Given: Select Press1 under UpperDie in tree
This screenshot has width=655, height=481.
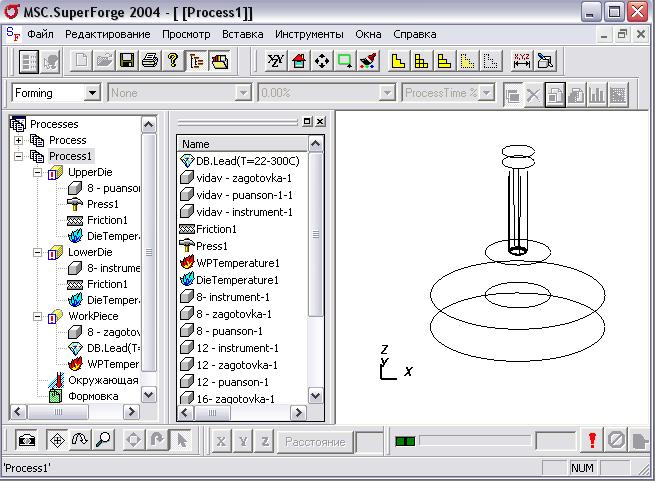Looking at the screenshot, I should (x=103, y=204).
